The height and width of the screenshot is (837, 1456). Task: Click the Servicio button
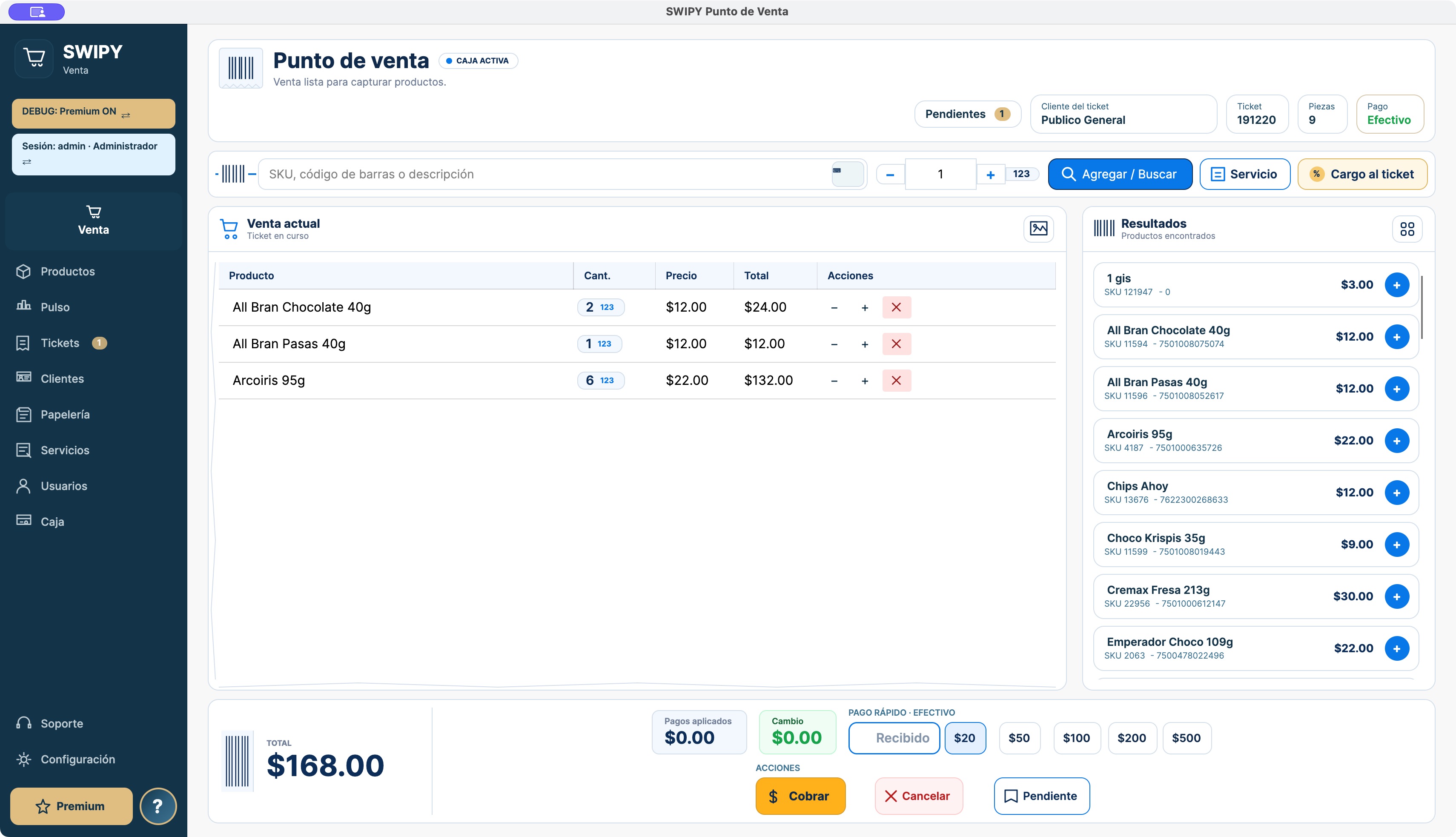pos(1244,174)
